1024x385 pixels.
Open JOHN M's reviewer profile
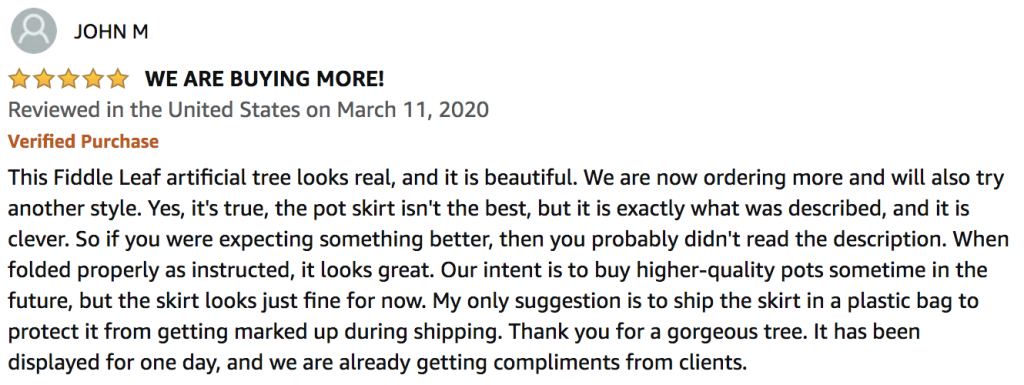(x=111, y=32)
